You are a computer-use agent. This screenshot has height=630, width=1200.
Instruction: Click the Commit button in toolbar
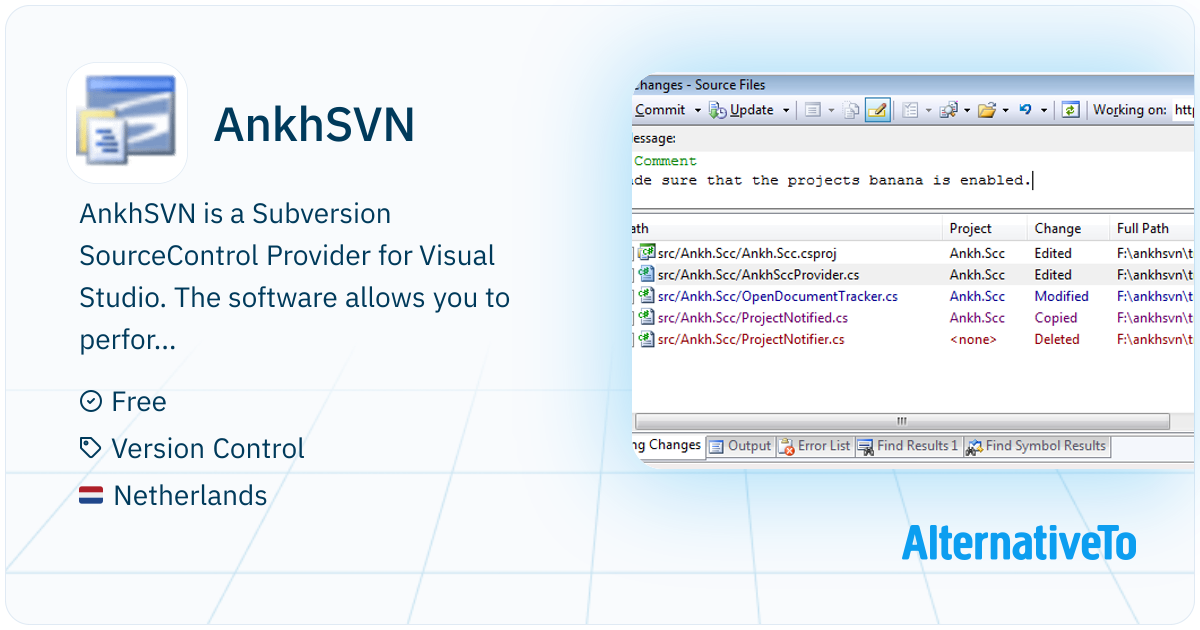point(660,110)
